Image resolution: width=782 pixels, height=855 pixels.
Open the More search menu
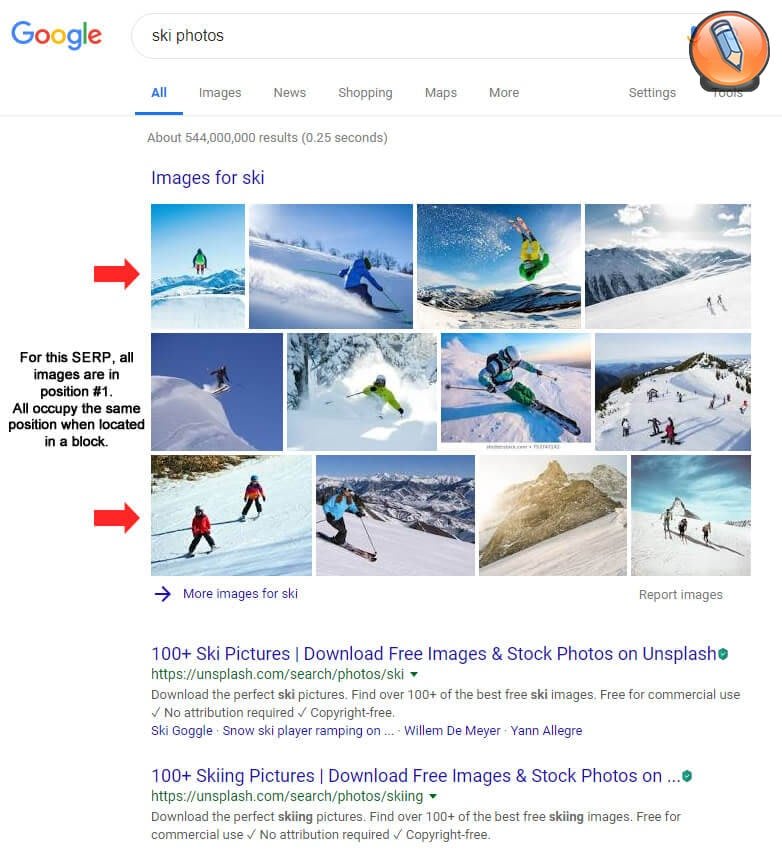pos(504,93)
